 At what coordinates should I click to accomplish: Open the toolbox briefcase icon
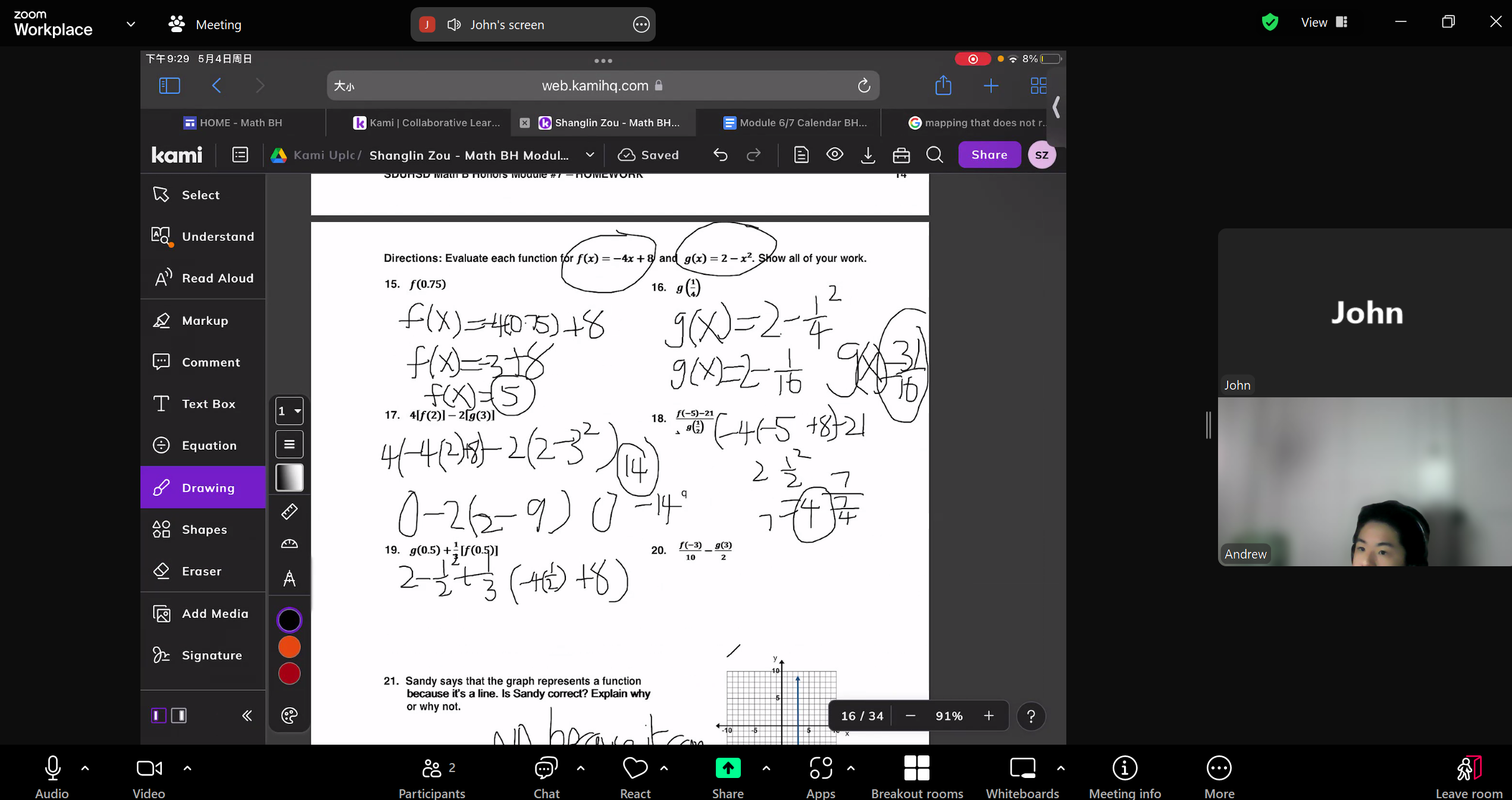tap(901, 155)
